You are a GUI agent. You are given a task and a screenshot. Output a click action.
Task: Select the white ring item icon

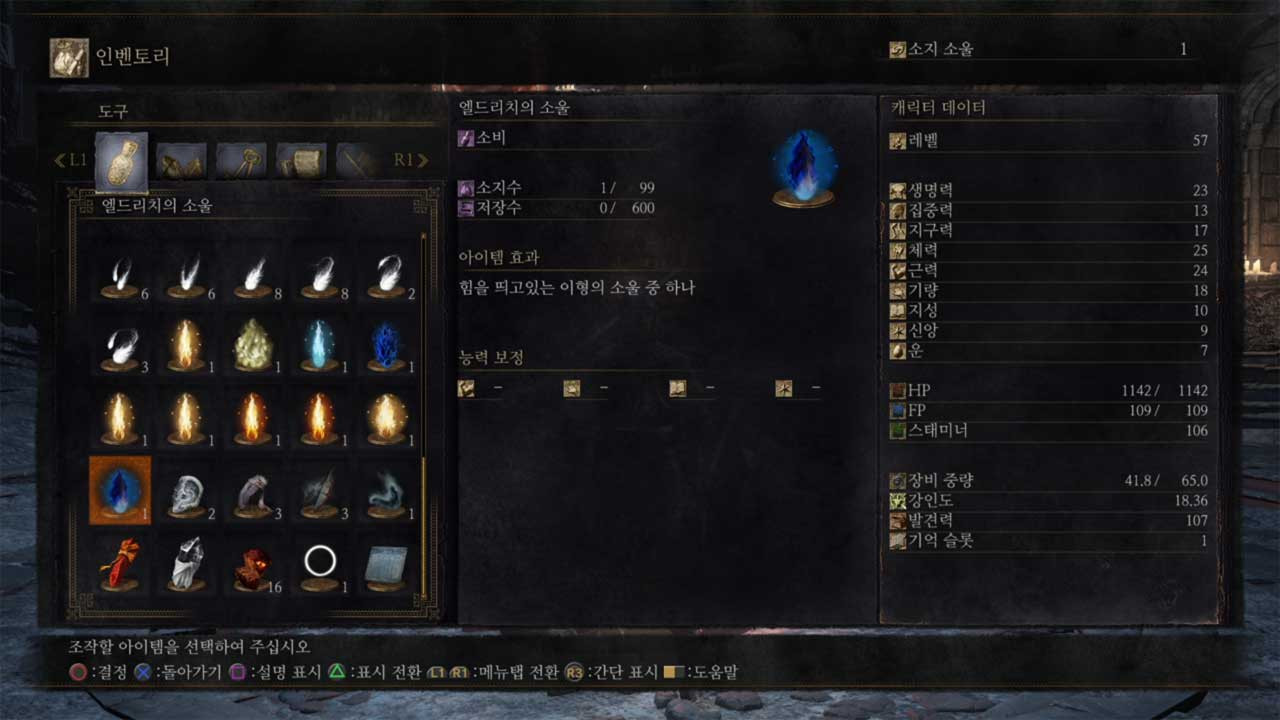(320, 565)
